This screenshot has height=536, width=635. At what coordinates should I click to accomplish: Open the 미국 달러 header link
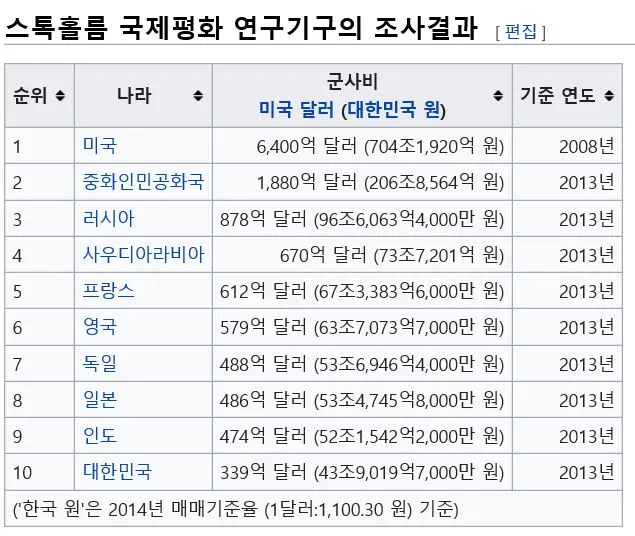pos(296,109)
